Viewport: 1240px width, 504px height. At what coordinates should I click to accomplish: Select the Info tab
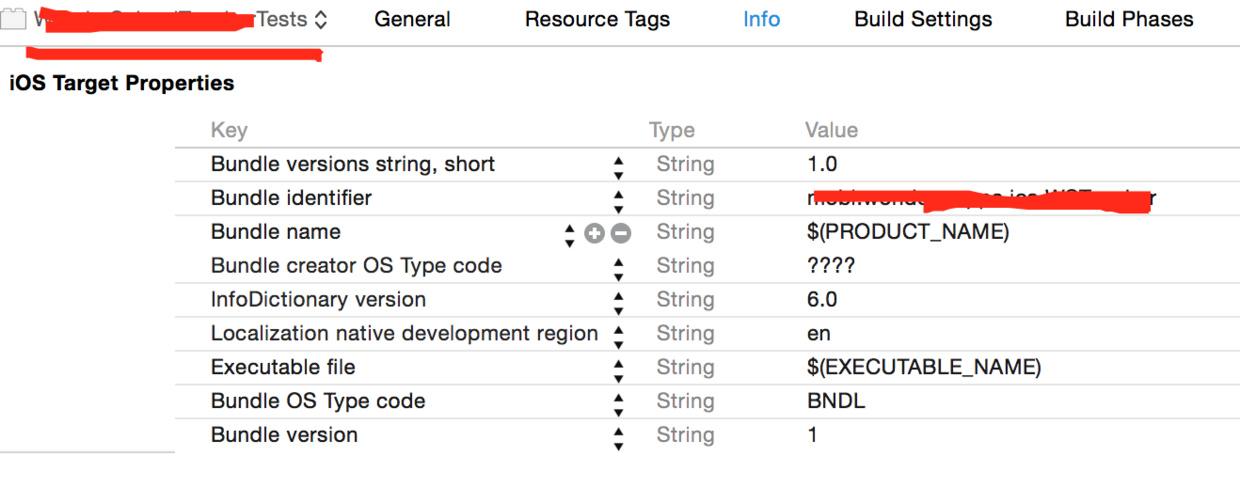pyautogui.click(x=761, y=20)
